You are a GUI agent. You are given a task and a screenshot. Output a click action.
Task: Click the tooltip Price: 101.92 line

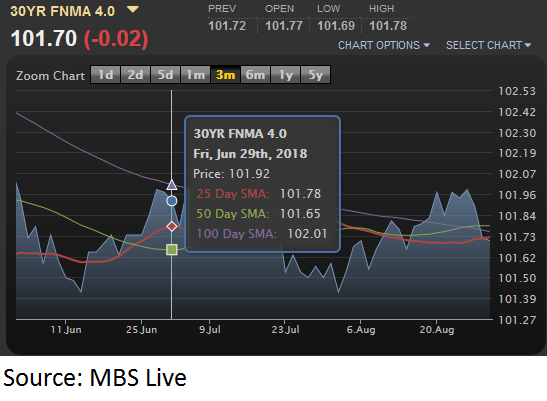pos(231,174)
